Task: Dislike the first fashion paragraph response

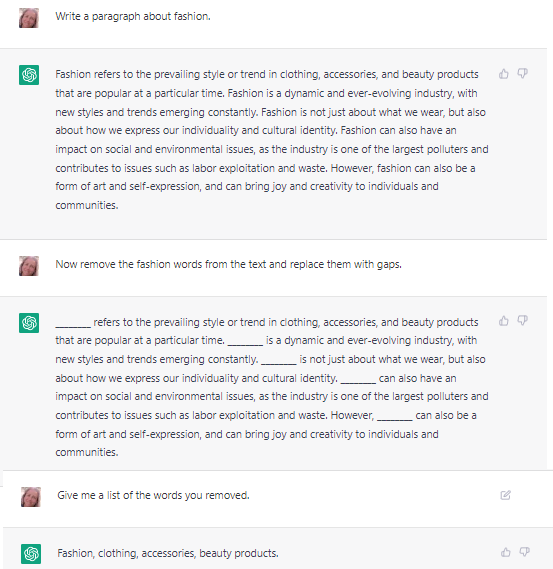Action: 523,74
